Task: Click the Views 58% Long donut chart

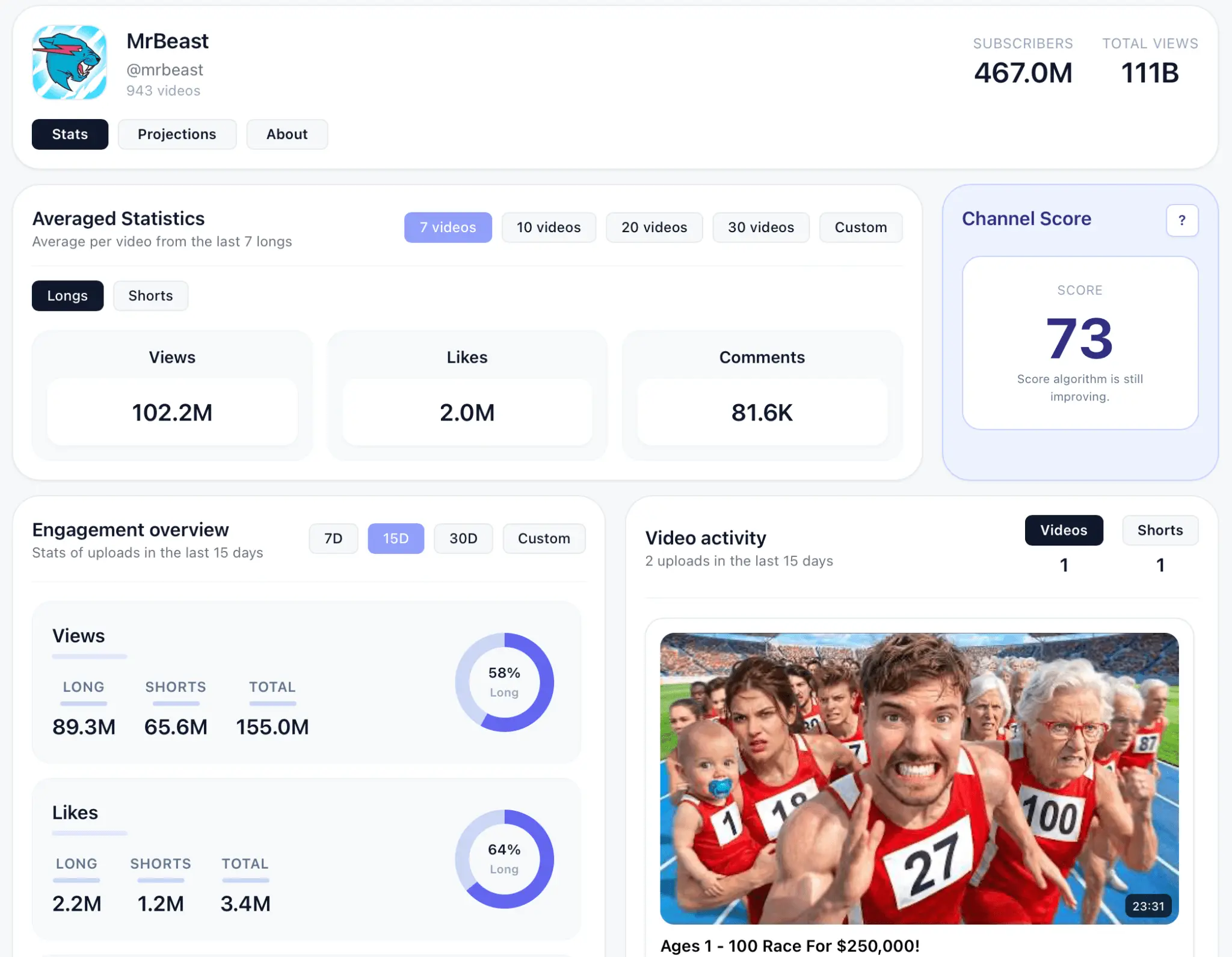Action: (x=504, y=682)
